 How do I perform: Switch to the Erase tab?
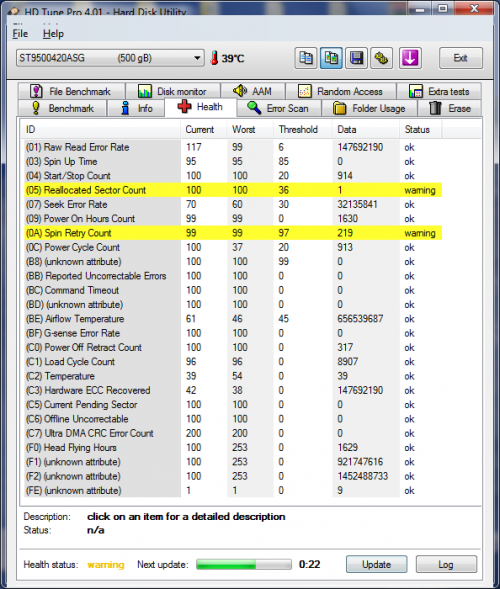(x=450, y=108)
